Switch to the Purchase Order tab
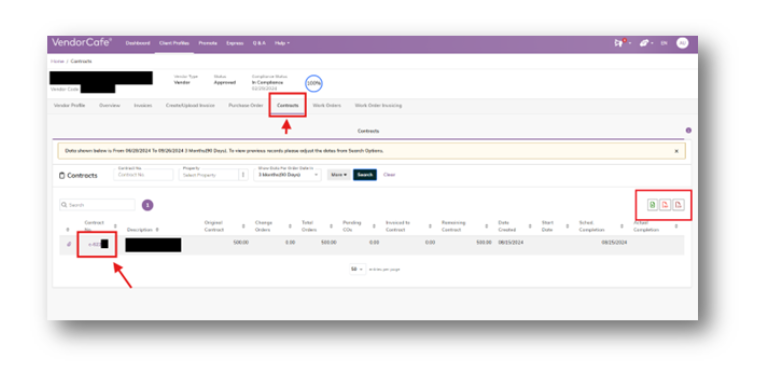 [x=246, y=106]
